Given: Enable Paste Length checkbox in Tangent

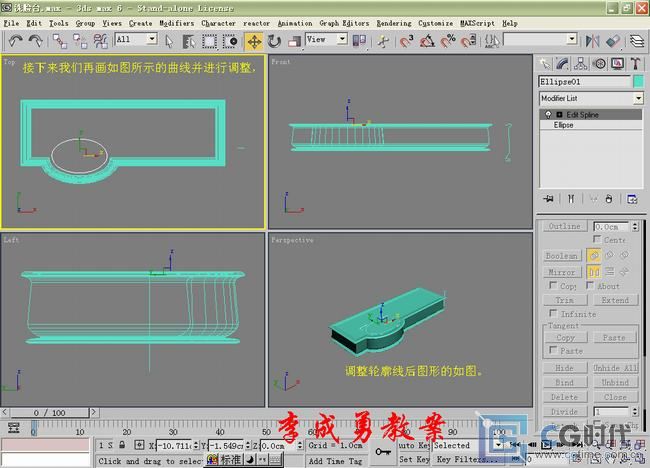Looking at the screenshot, I should click(x=553, y=350).
